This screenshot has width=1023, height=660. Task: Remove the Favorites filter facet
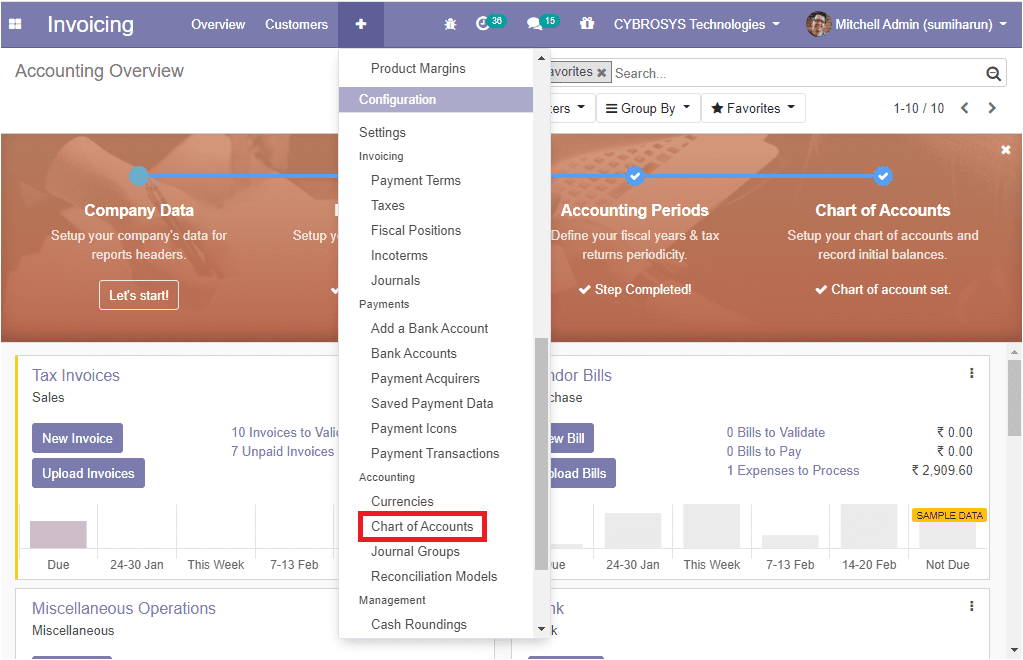[x=602, y=72]
